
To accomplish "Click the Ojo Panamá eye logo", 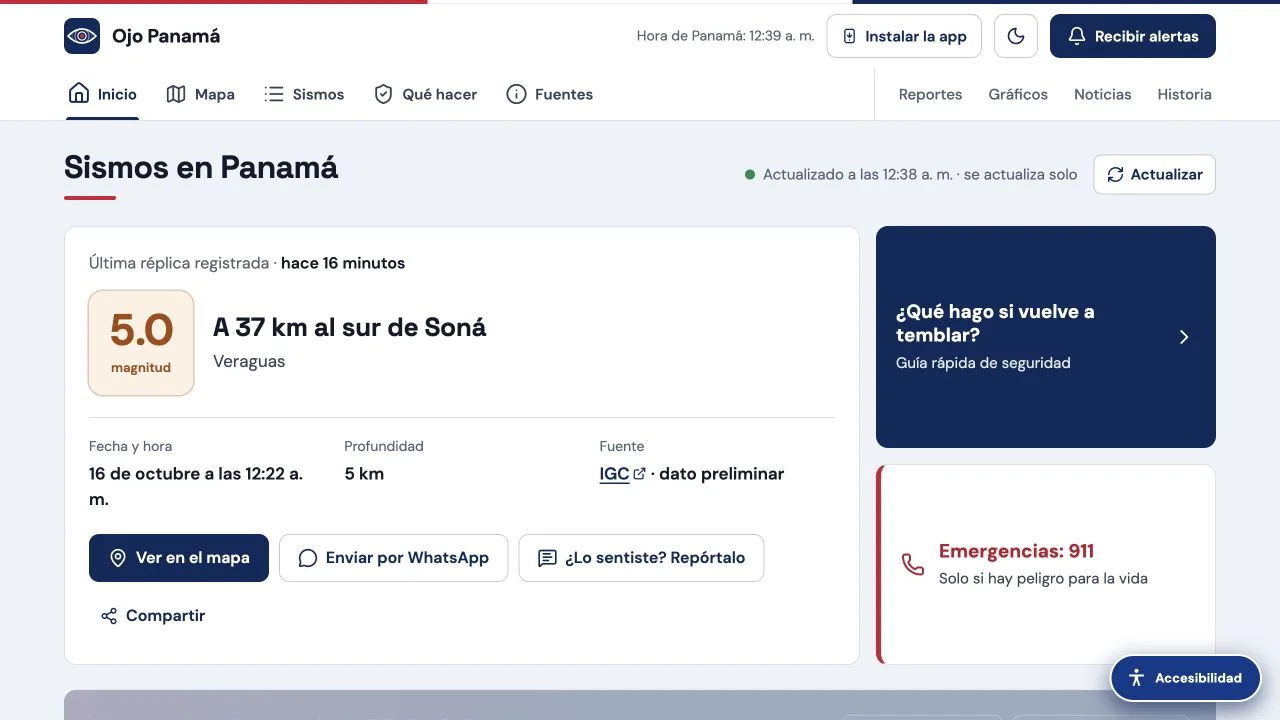I will click(82, 36).
